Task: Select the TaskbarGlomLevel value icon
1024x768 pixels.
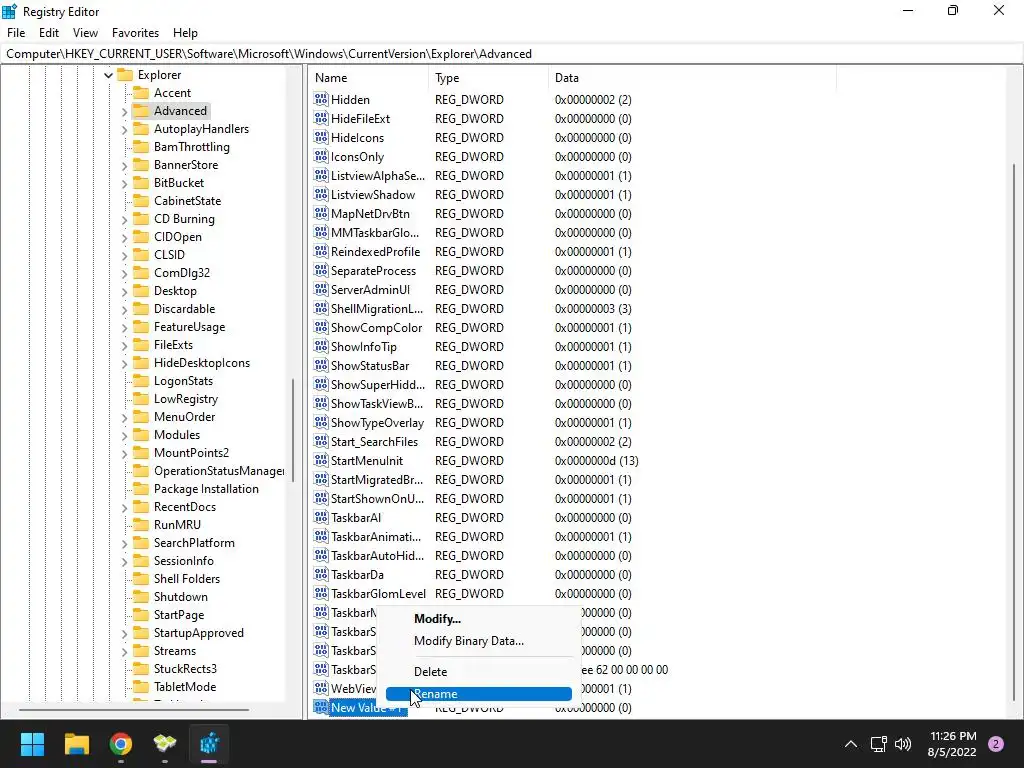Action: pyautogui.click(x=321, y=593)
